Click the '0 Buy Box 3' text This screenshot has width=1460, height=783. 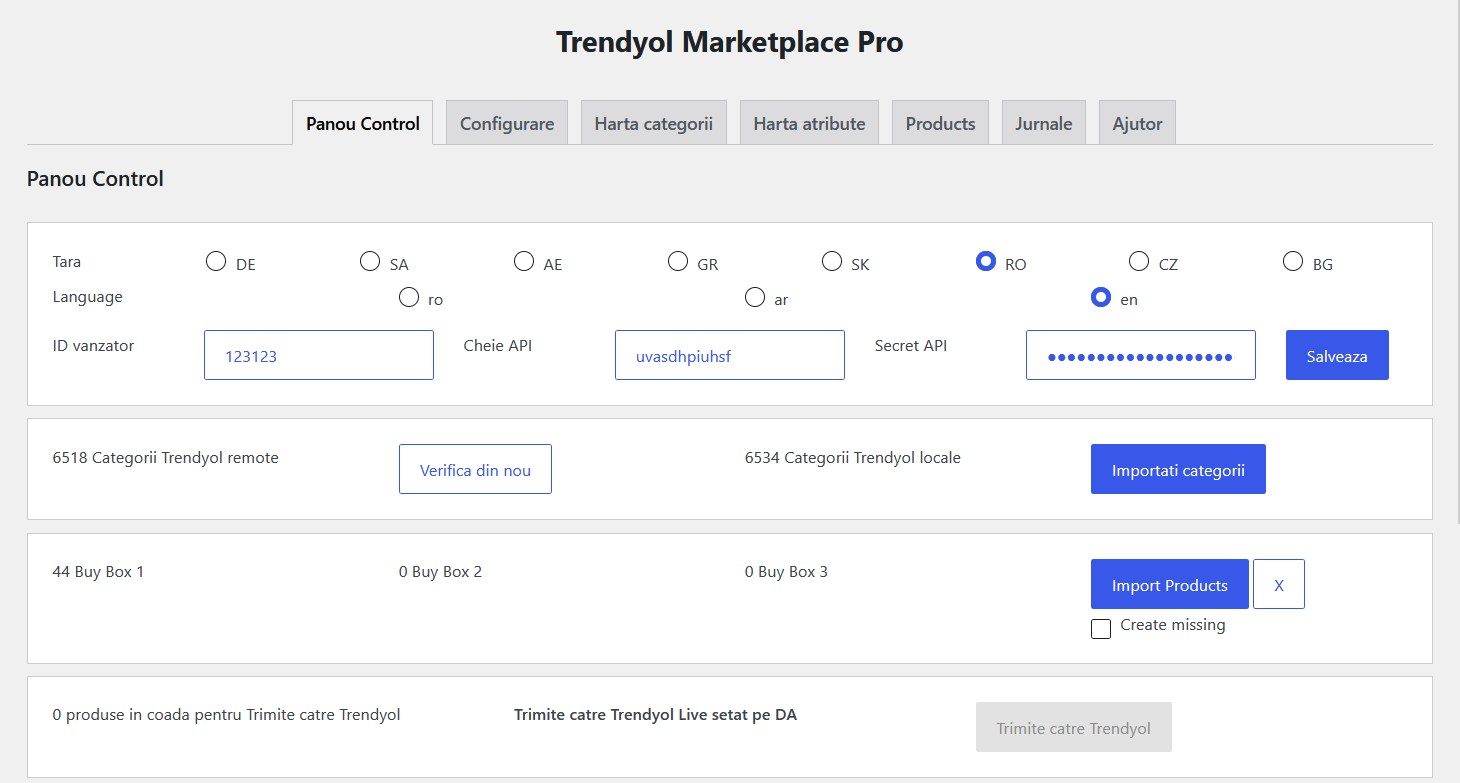[x=786, y=572]
